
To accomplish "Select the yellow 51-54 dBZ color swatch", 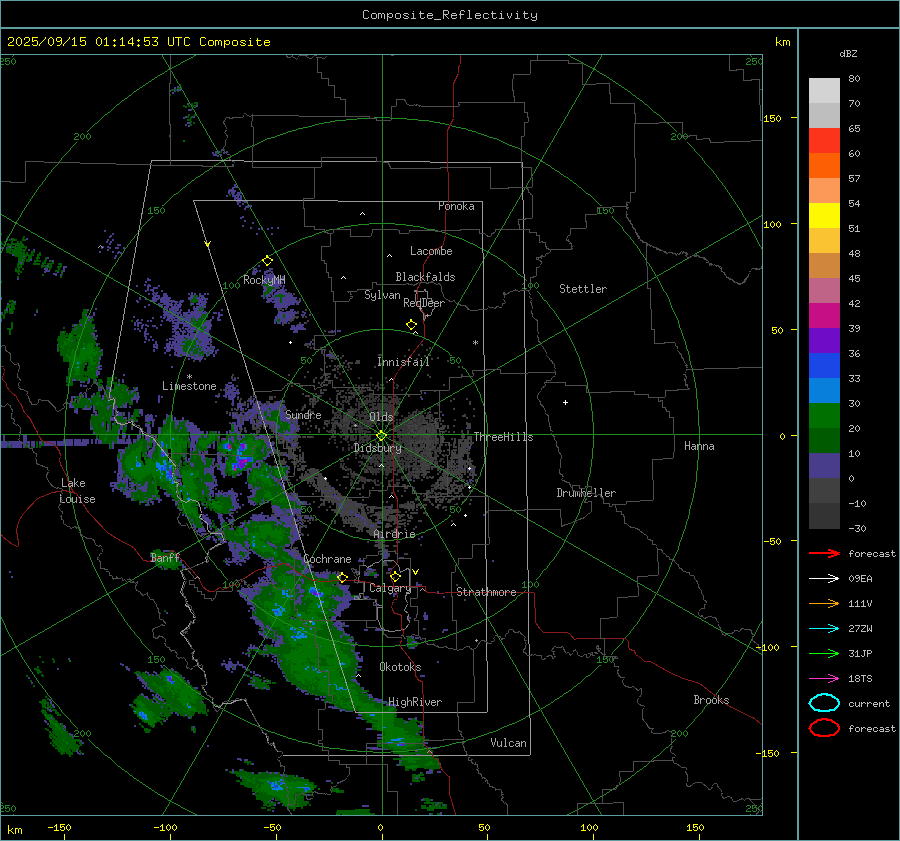I will coord(824,216).
